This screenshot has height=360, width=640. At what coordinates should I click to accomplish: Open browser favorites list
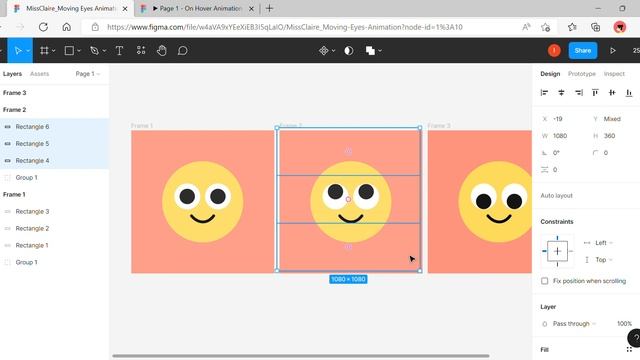tap(572, 27)
